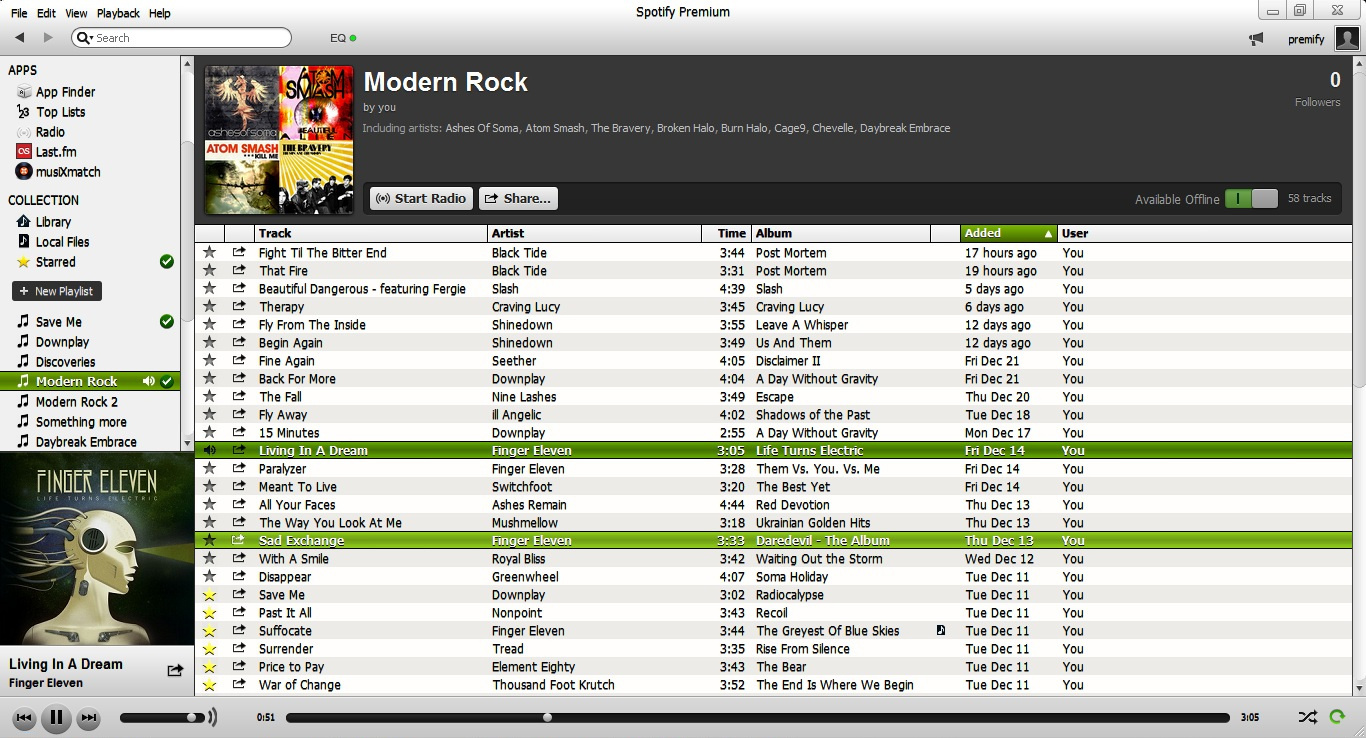The height and width of the screenshot is (738, 1366).
Task: Sort by the Added column
Action: click(x=1008, y=233)
